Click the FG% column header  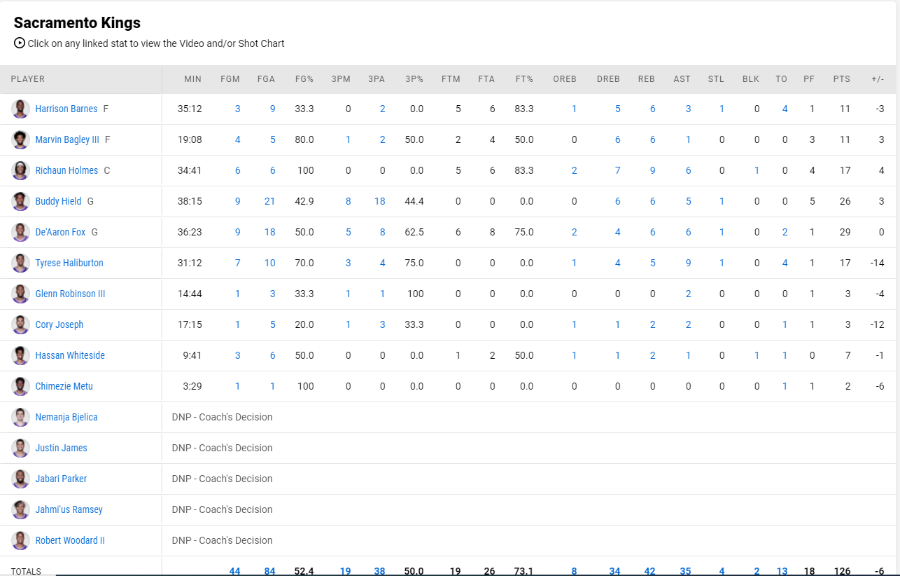coord(304,79)
